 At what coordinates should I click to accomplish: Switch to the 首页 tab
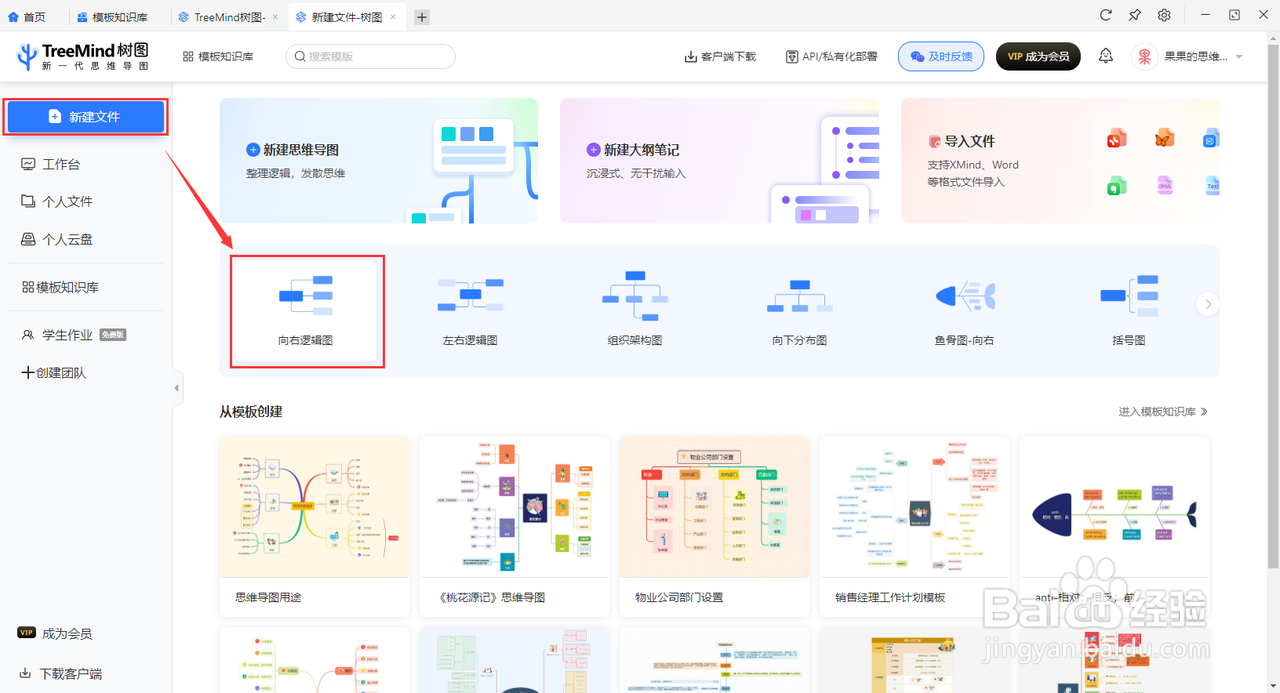point(30,16)
